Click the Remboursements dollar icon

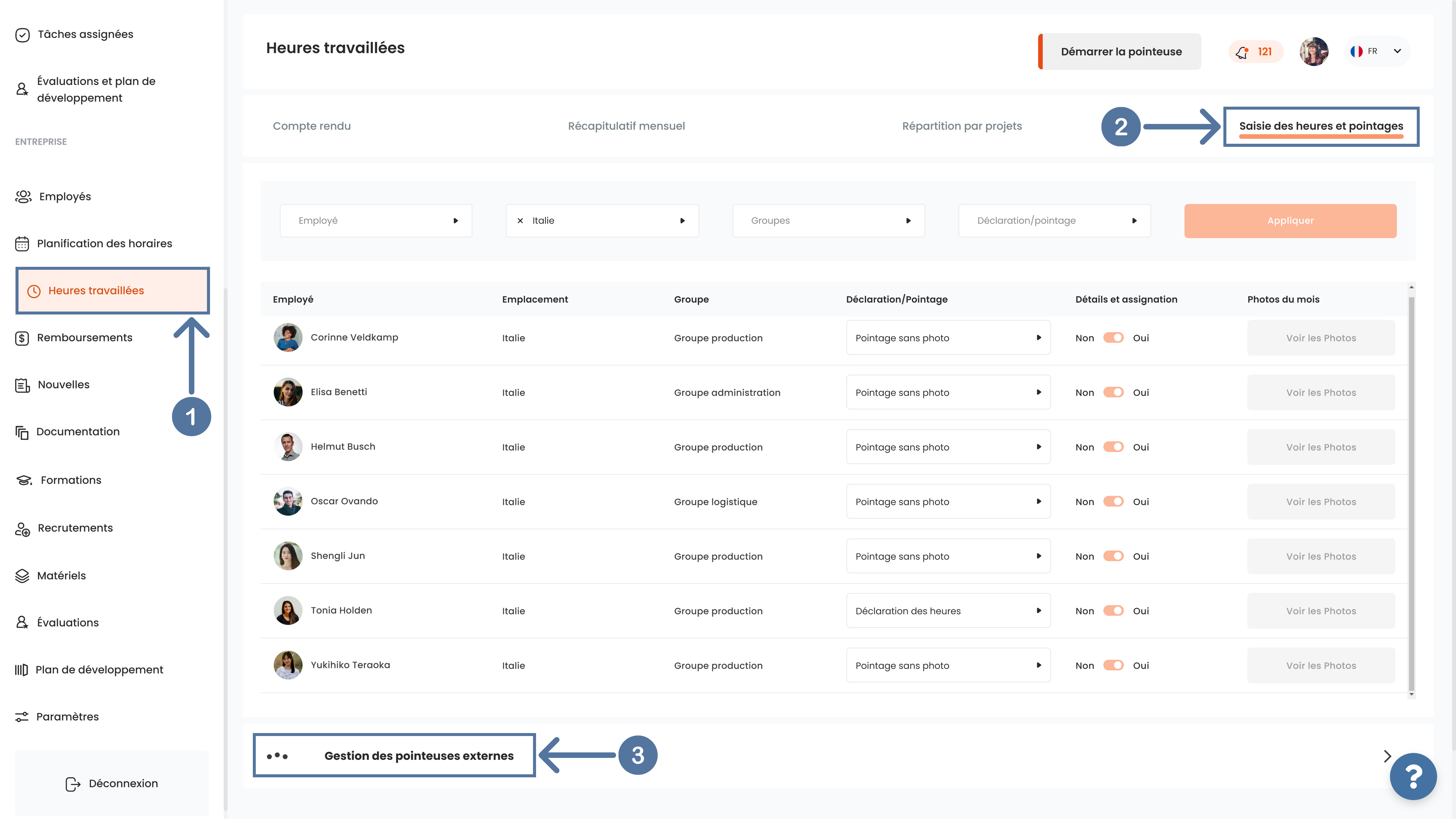(22, 338)
